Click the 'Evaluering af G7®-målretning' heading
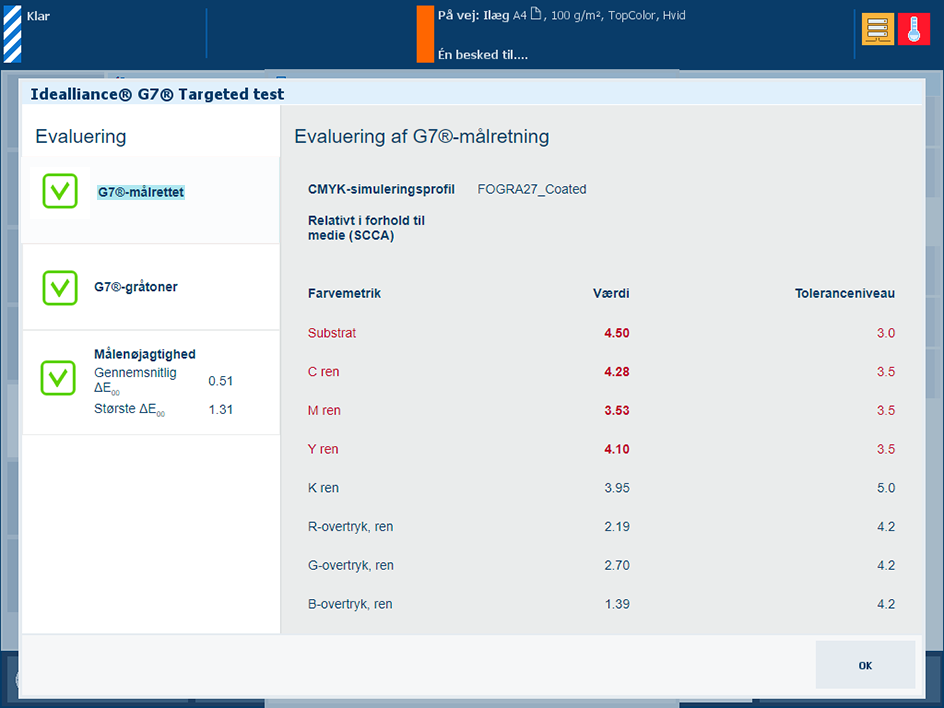This screenshot has width=944, height=708. click(x=421, y=137)
